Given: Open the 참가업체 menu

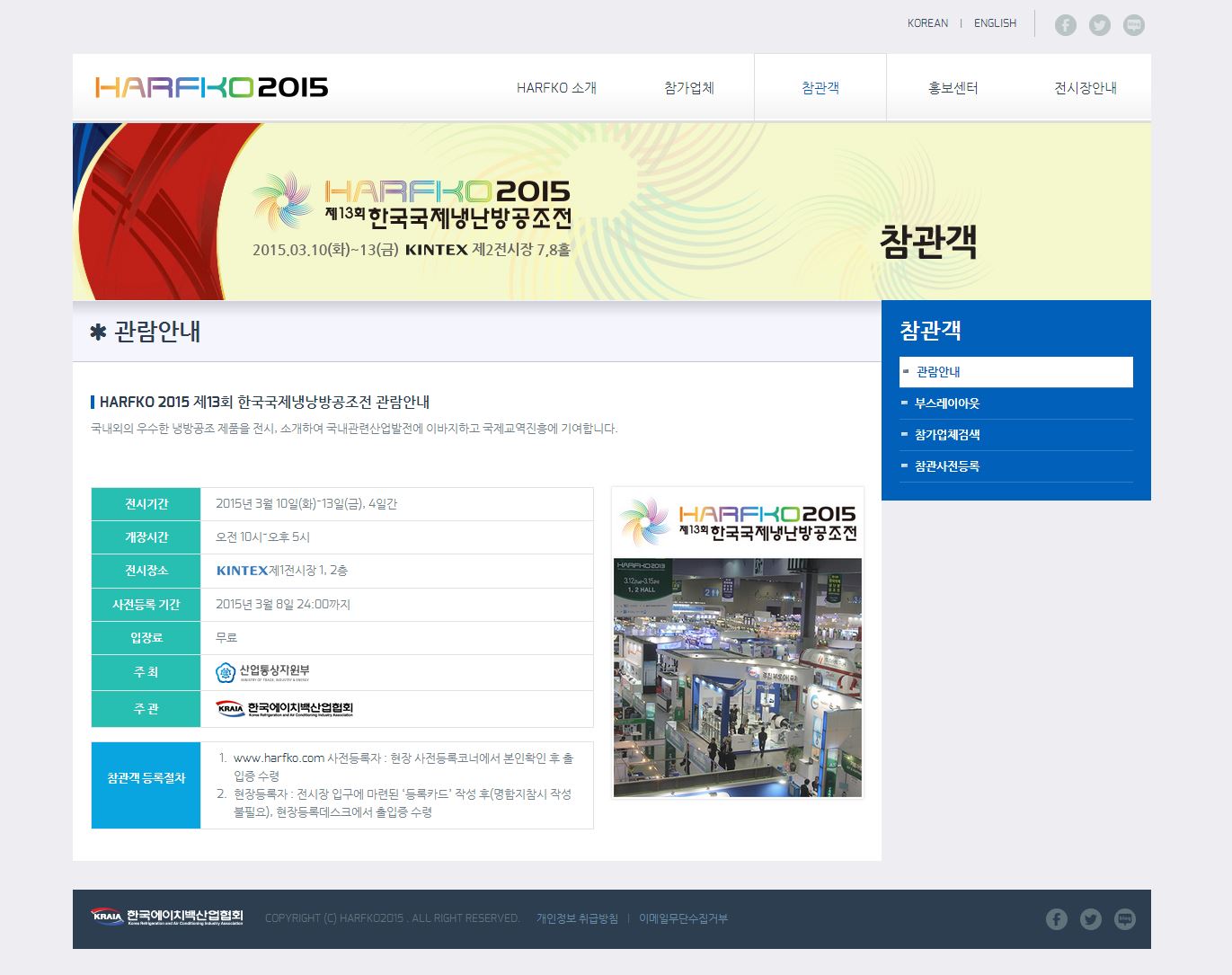Looking at the screenshot, I should [x=689, y=88].
